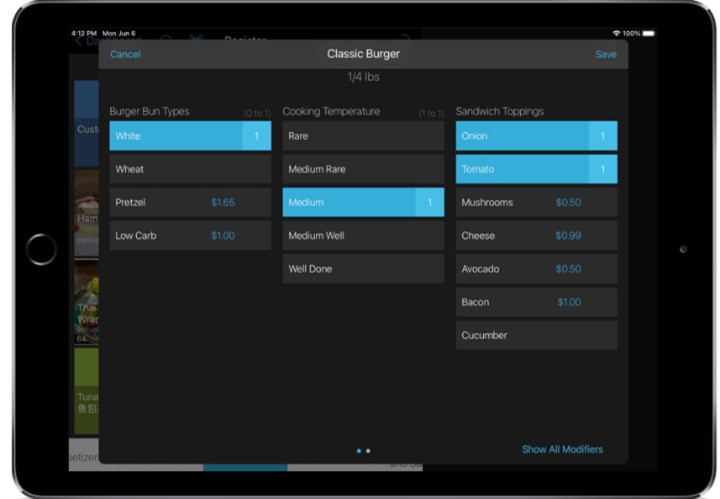Add Cheese topping for $0.99
The width and height of the screenshot is (720, 499).
coord(536,235)
